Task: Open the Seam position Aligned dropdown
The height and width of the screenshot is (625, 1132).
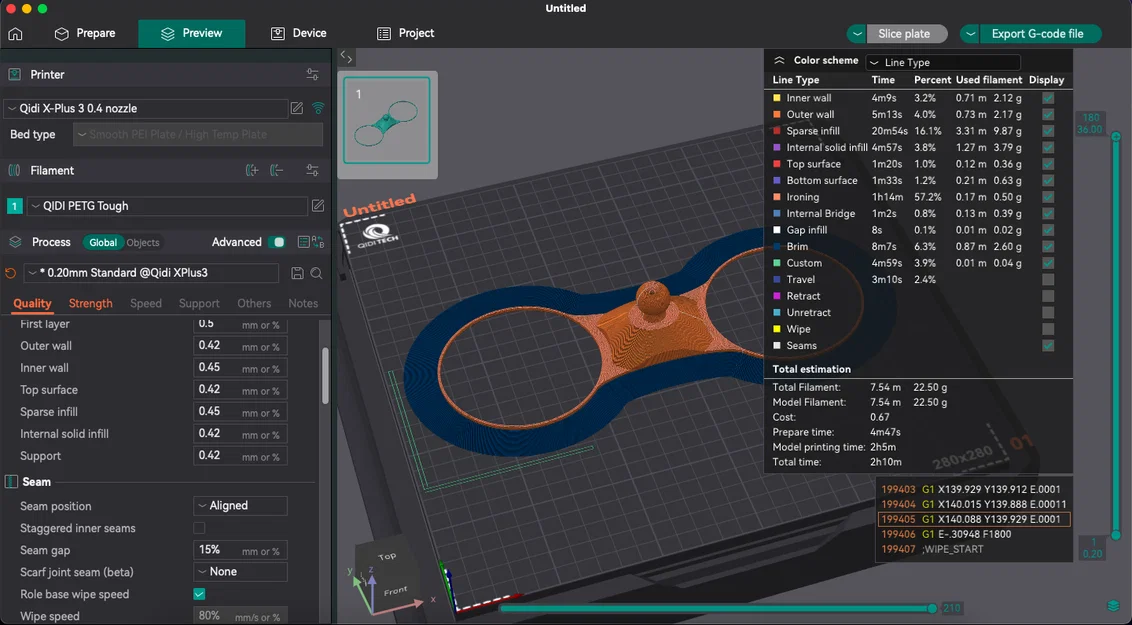Action: (240, 506)
